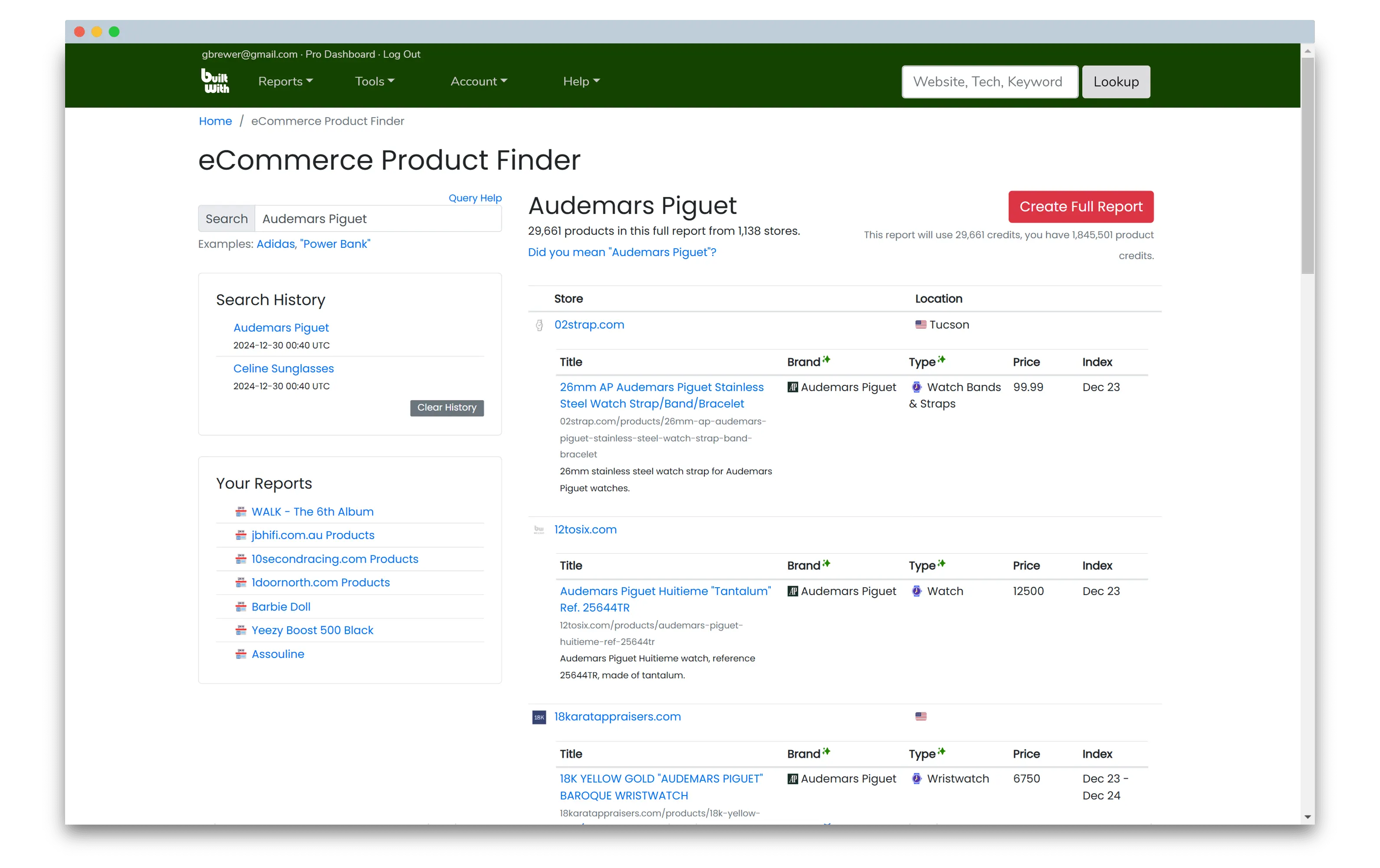This screenshot has height=868, width=1380.
Task: Click the Audemars Piguet product search field
Action: 378,218
